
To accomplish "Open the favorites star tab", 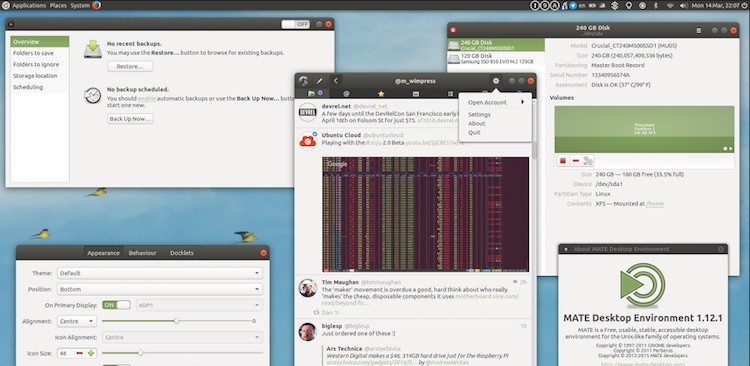I will coord(381,94).
